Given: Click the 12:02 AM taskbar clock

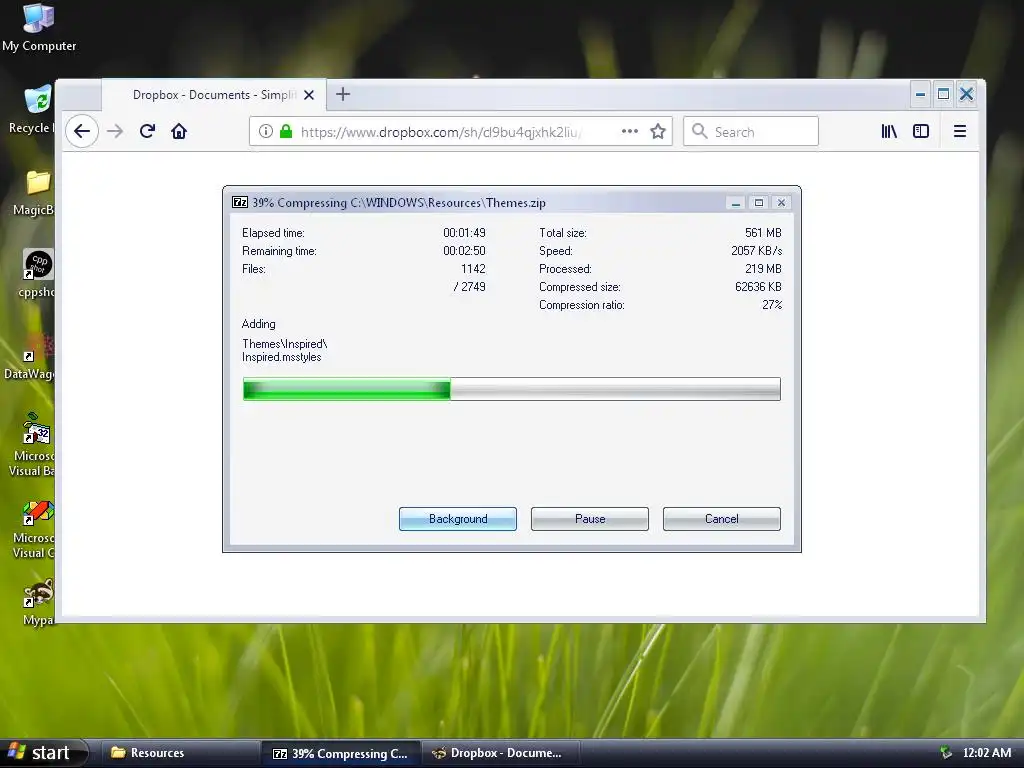Looking at the screenshot, I should [987, 753].
